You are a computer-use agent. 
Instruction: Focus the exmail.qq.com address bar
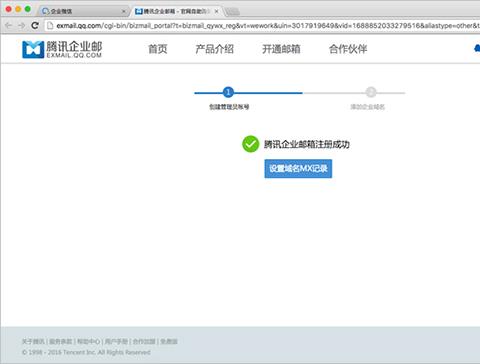(x=263, y=25)
